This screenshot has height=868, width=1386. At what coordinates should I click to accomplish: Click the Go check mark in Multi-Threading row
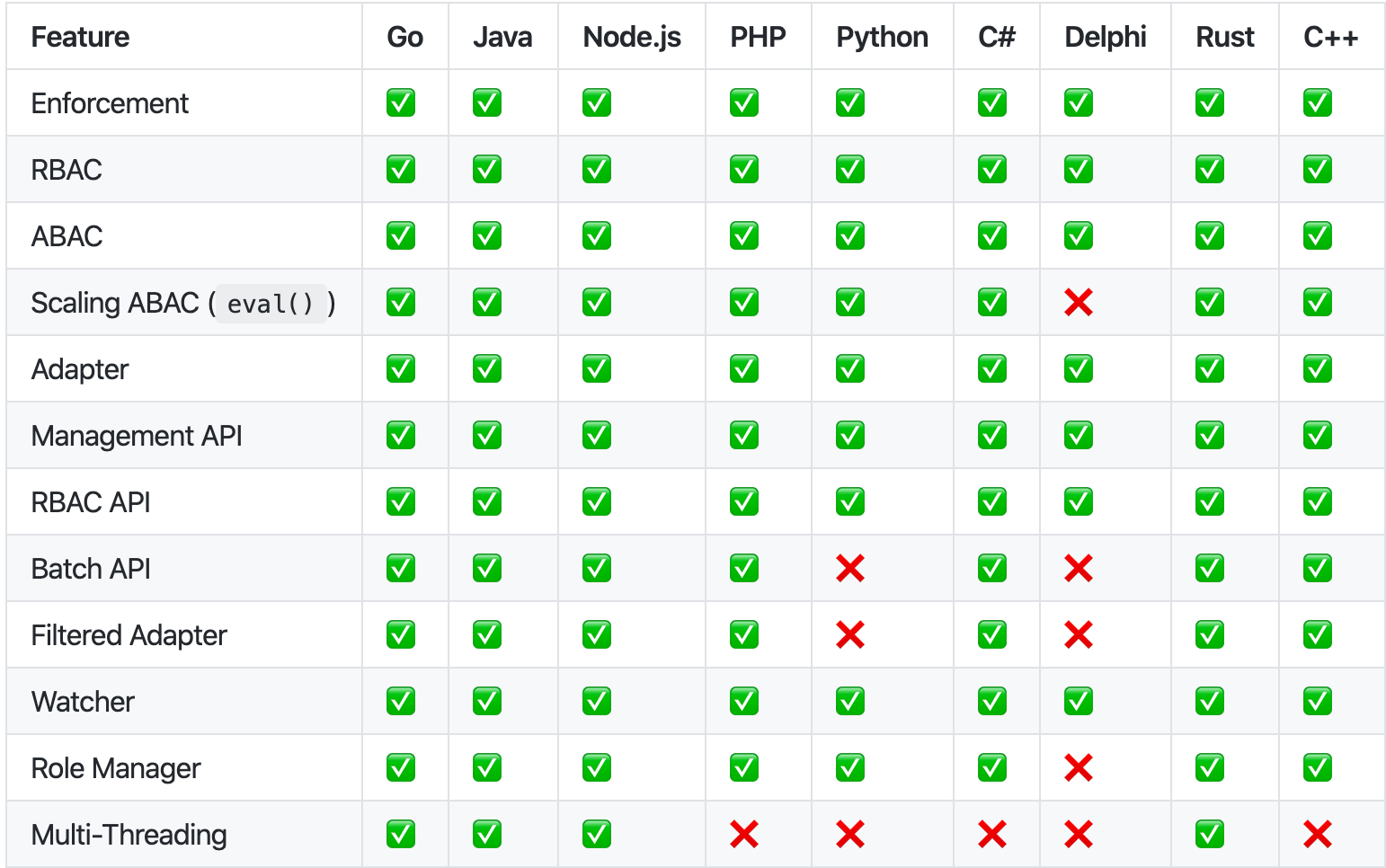click(x=401, y=835)
